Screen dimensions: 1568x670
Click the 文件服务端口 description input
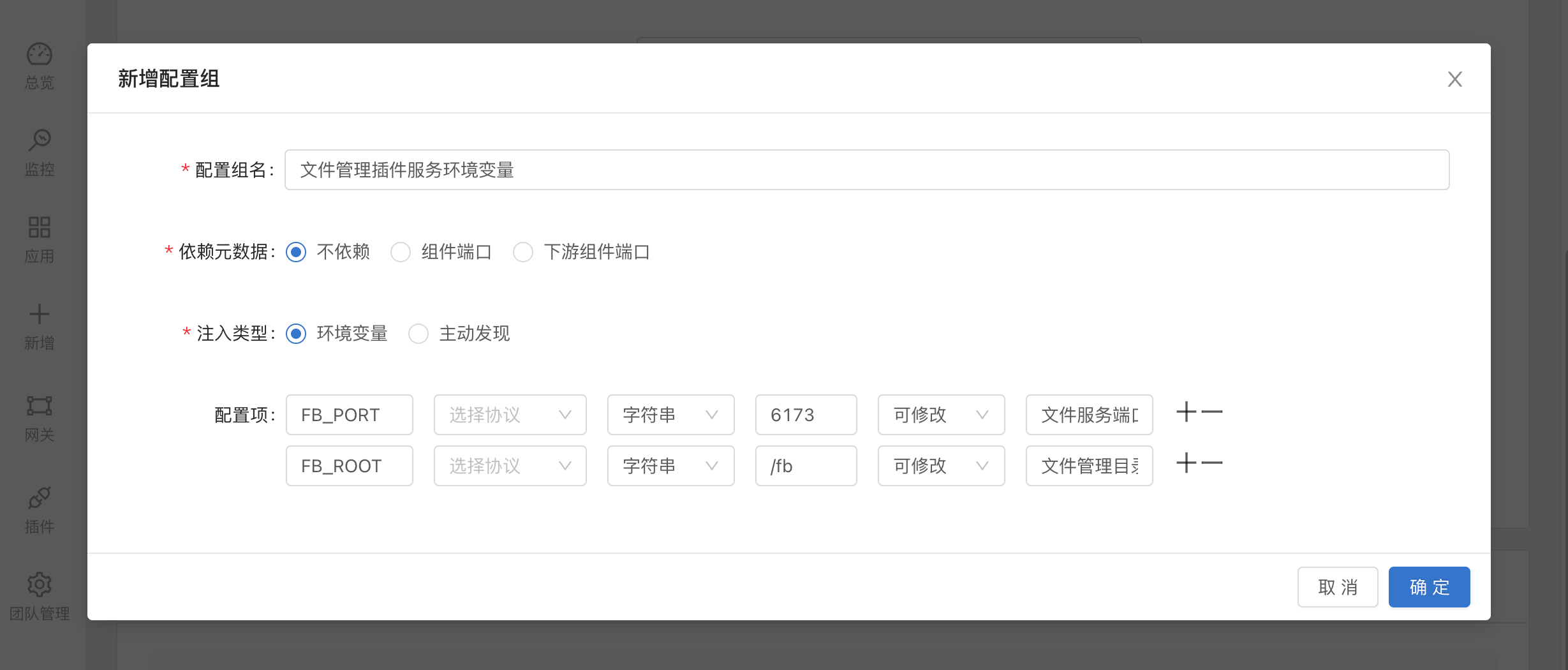coord(1090,415)
